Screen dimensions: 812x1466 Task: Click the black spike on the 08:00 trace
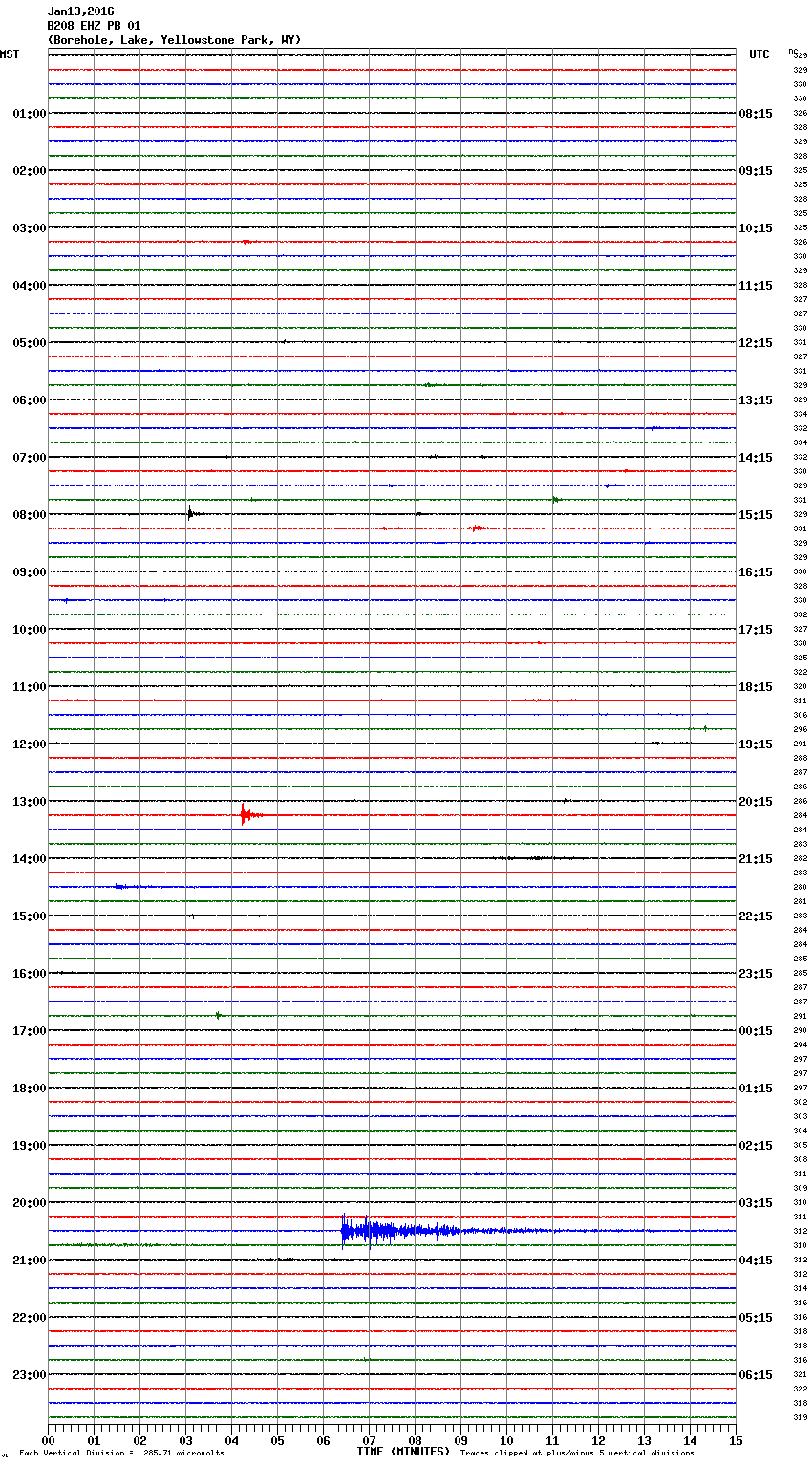[x=190, y=513]
